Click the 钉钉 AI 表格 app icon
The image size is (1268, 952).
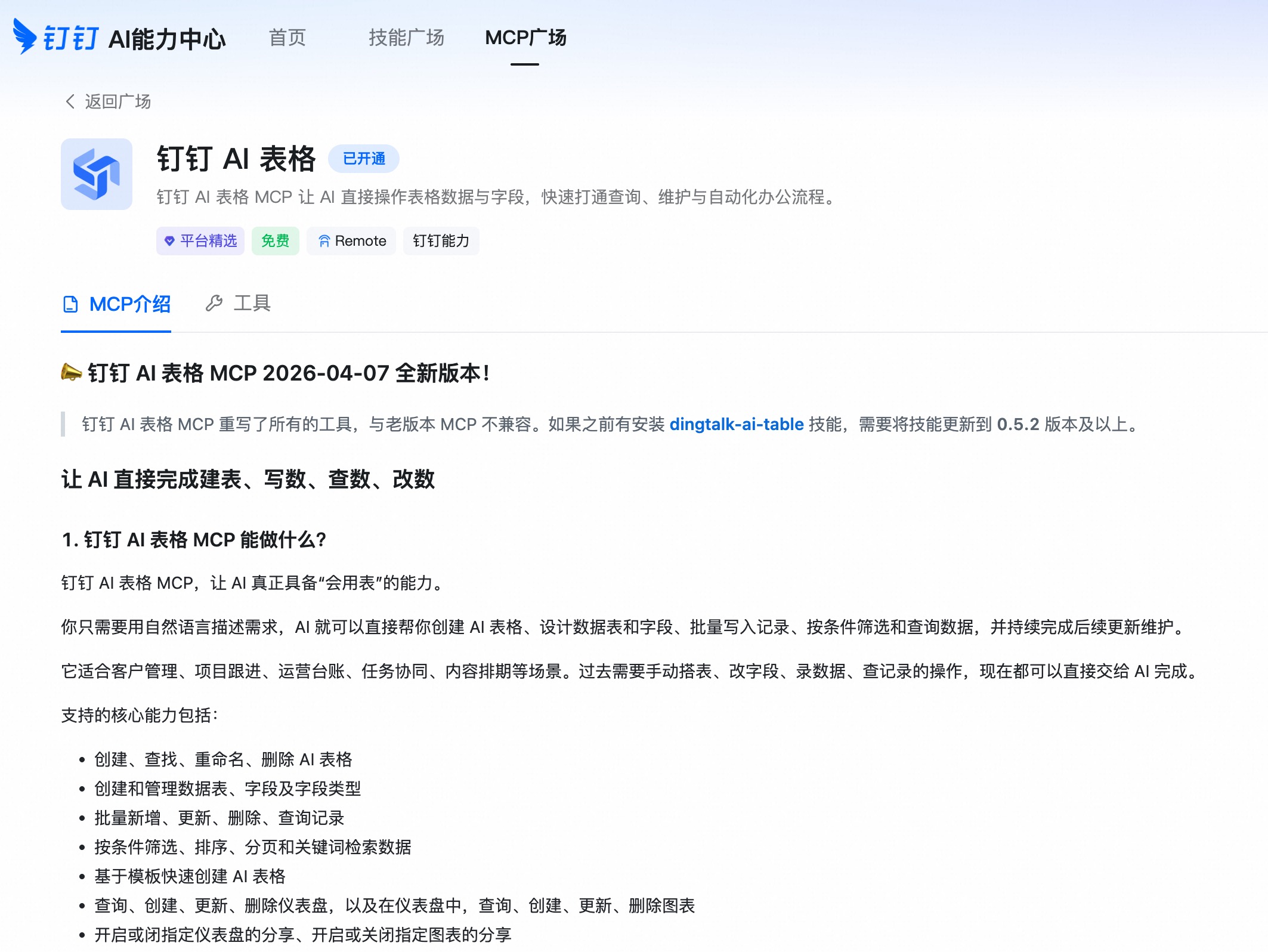[x=97, y=174]
